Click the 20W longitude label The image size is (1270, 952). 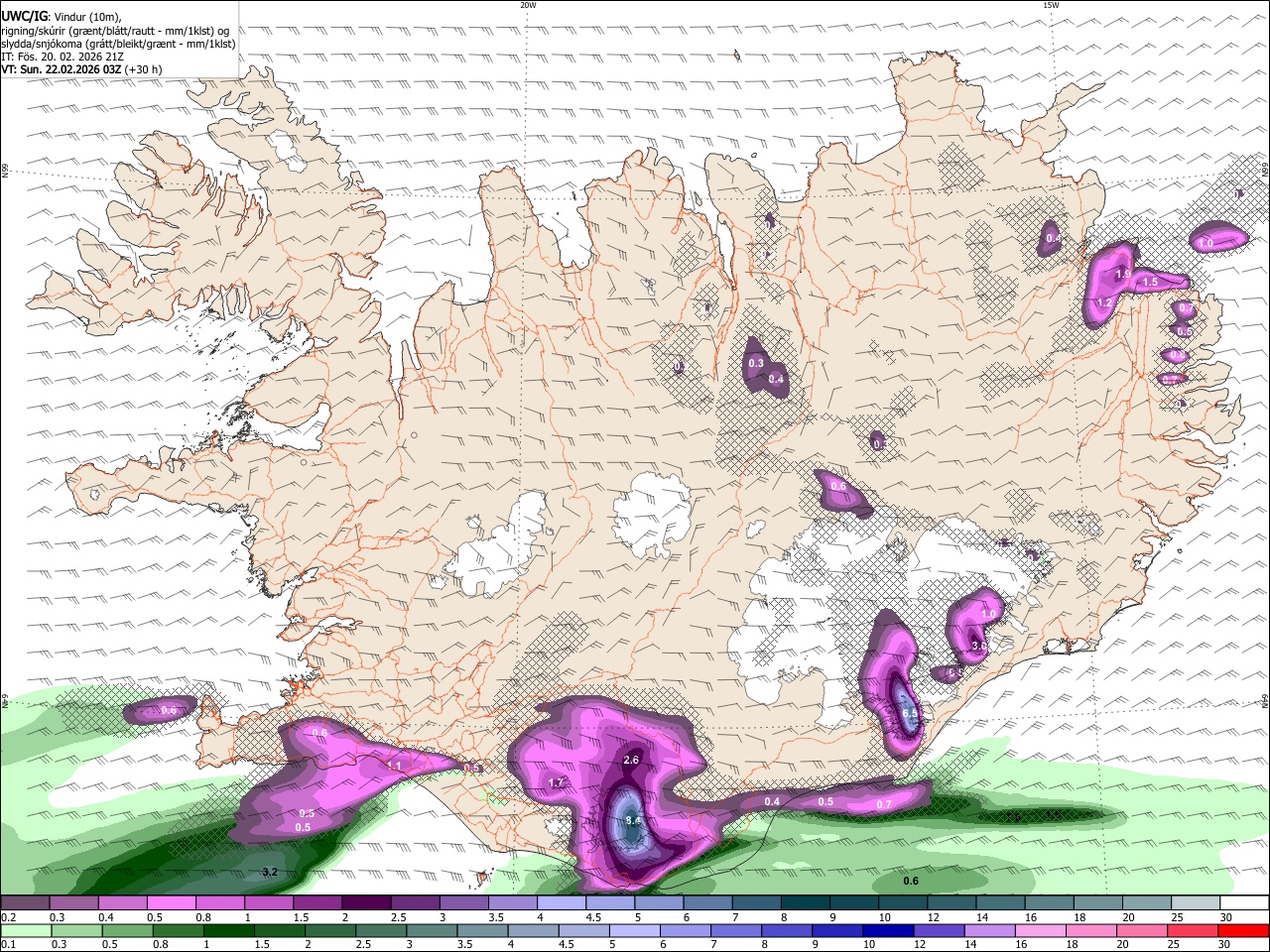pyautogui.click(x=528, y=5)
